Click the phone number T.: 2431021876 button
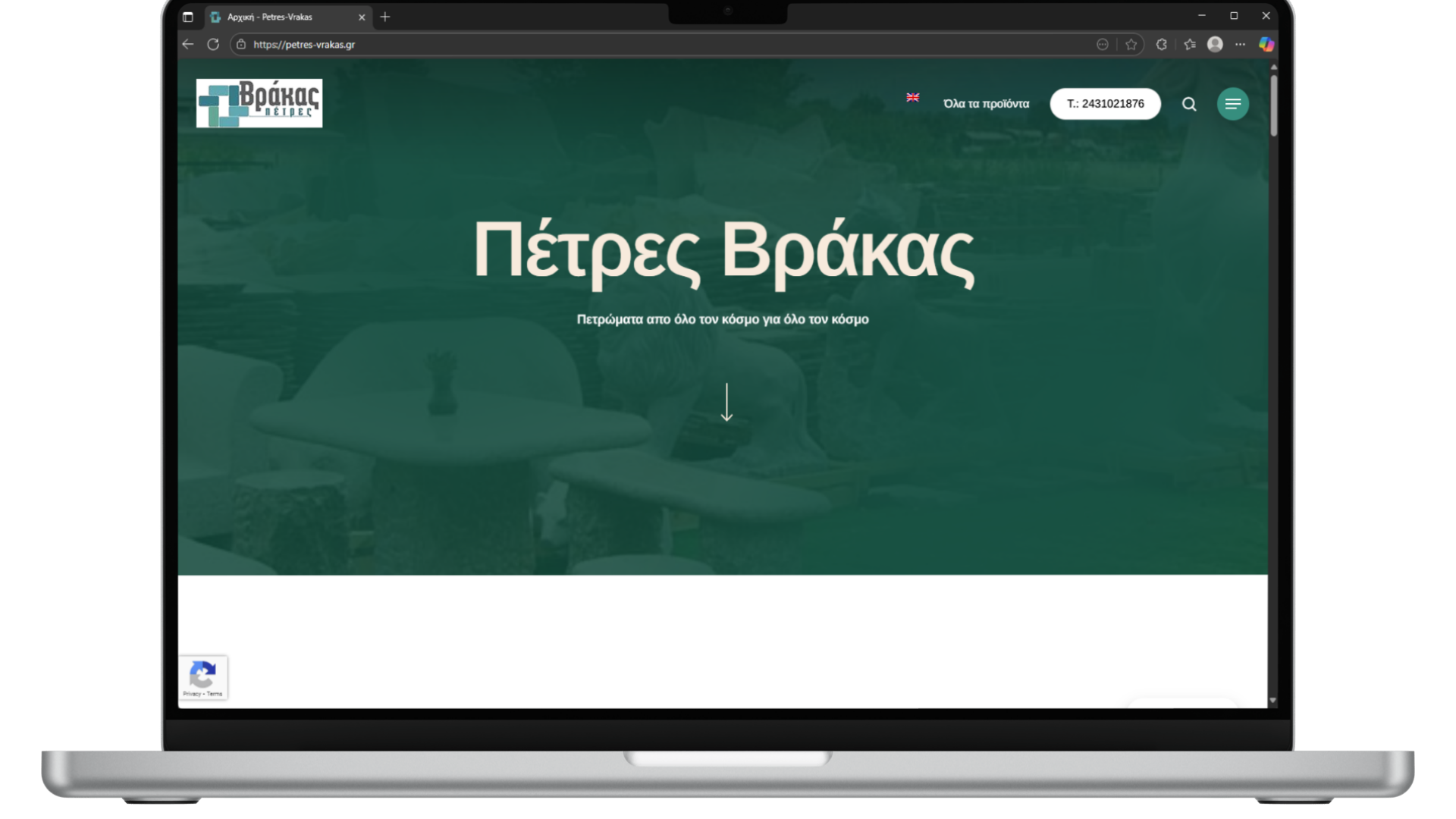Viewport: 1456px width, 819px height. coord(1105,104)
